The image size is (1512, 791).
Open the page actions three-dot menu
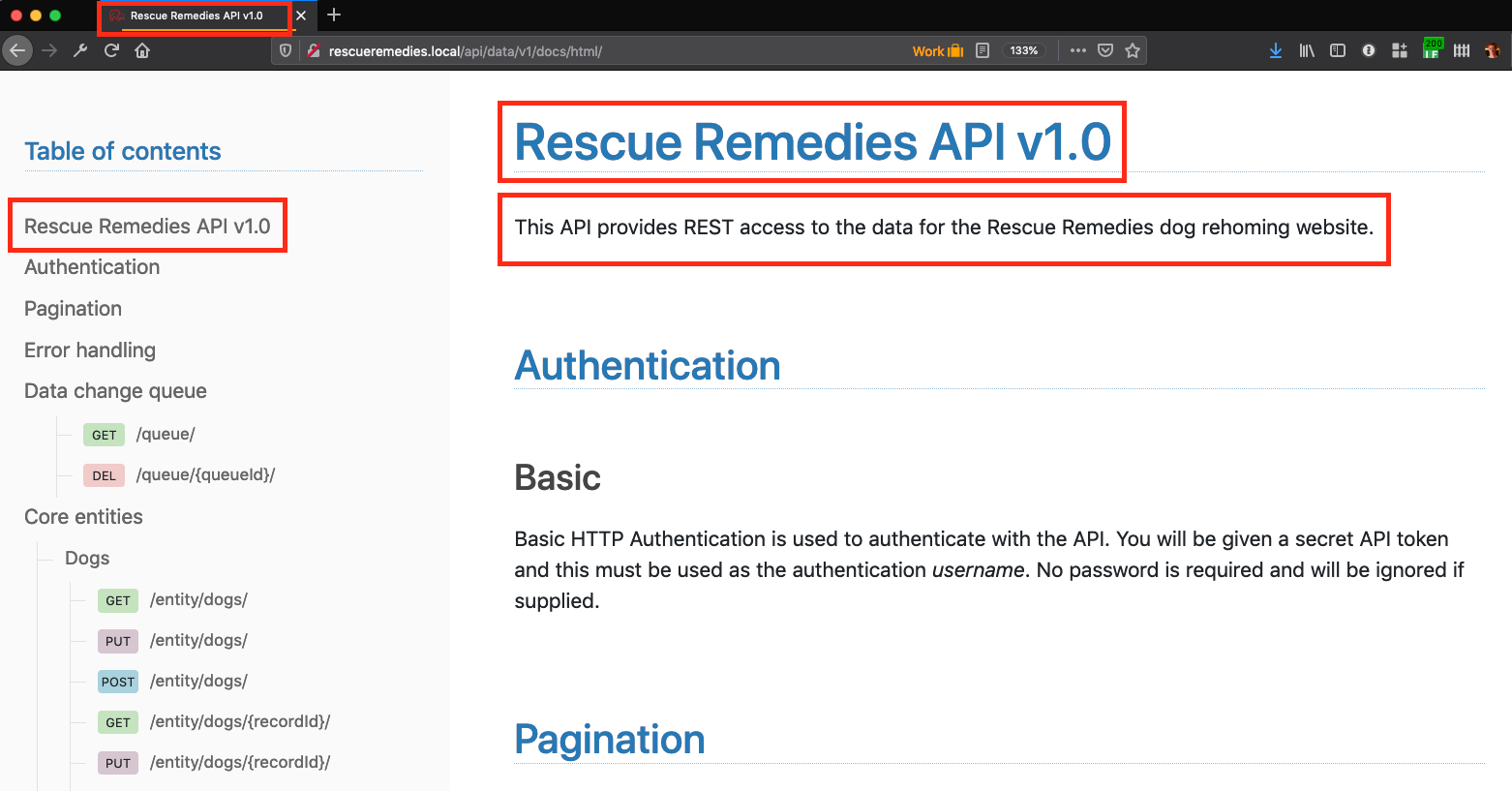tap(1078, 50)
